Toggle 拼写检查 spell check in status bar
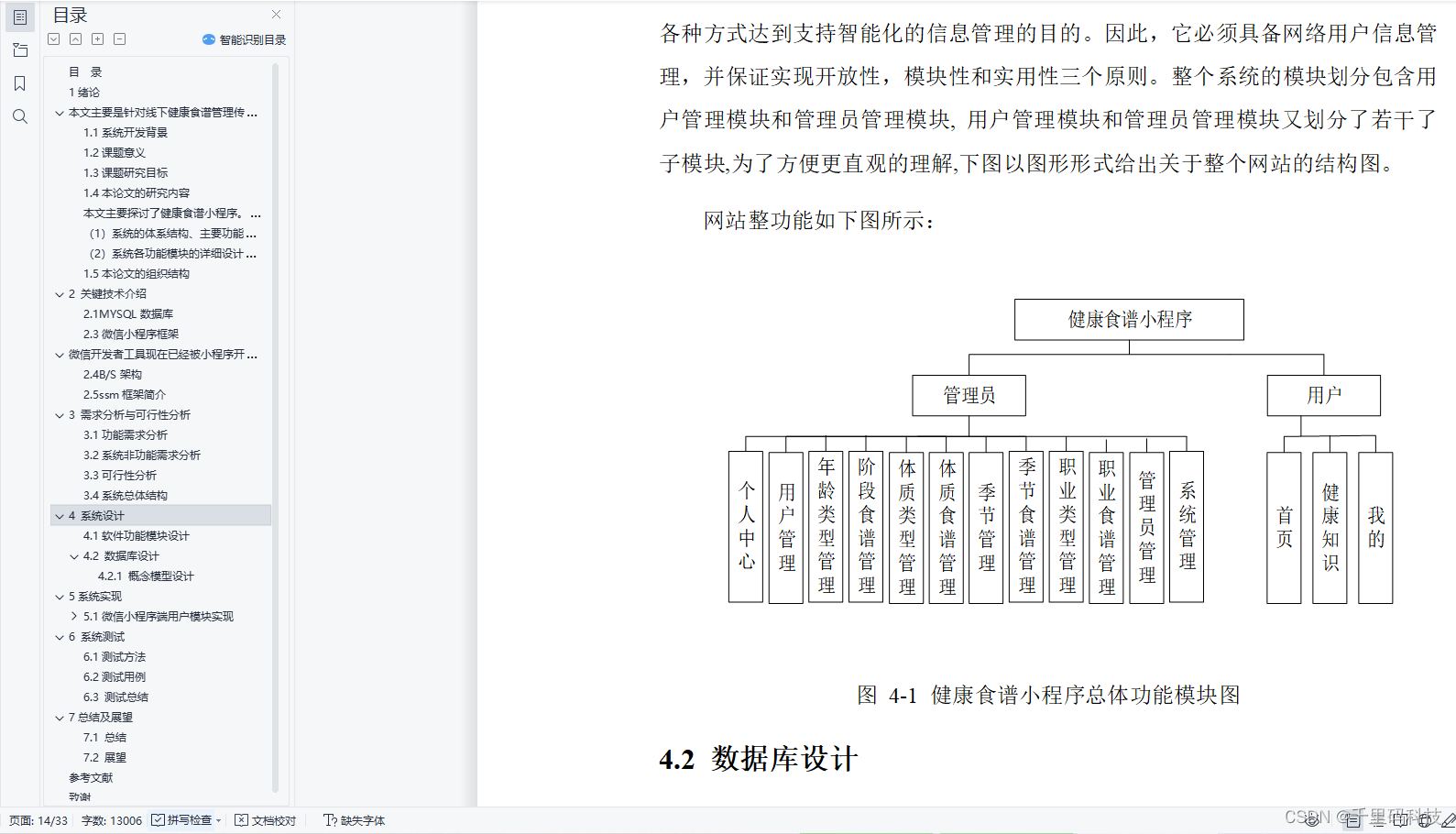 pyautogui.click(x=182, y=820)
